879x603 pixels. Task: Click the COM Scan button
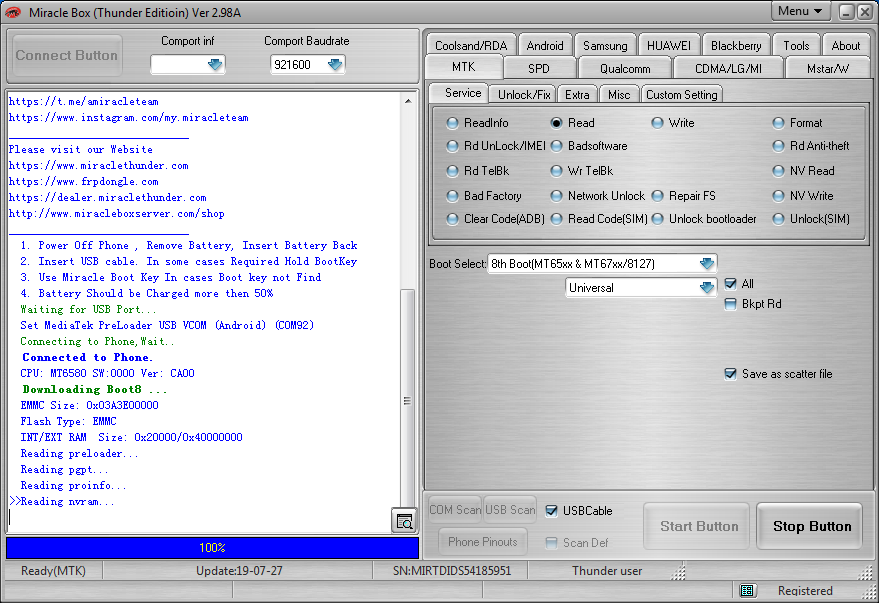455,509
